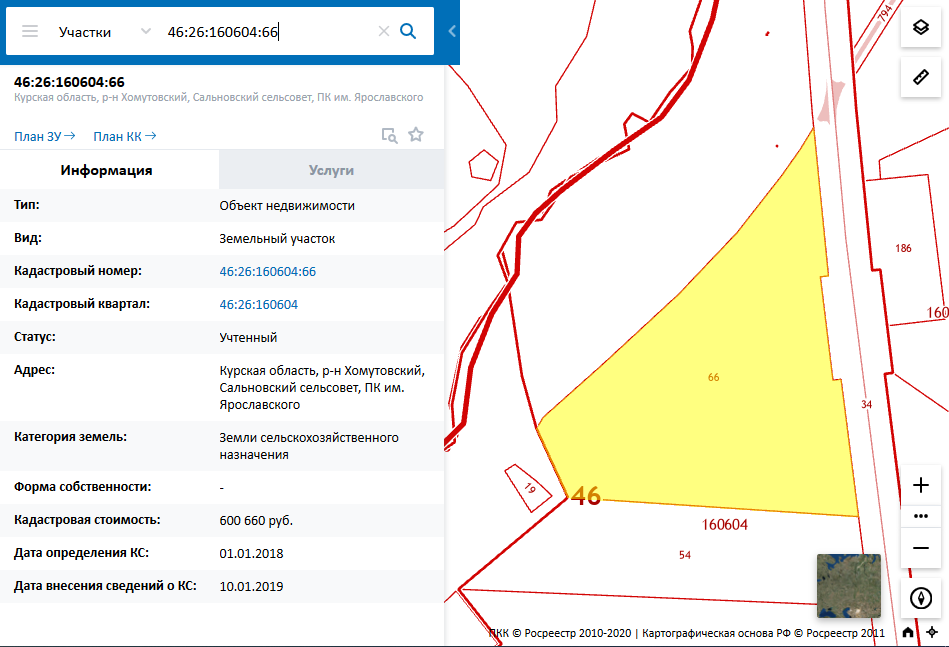Collapse the side panel with arrow
949x647 pixels.
pos(452,31)
